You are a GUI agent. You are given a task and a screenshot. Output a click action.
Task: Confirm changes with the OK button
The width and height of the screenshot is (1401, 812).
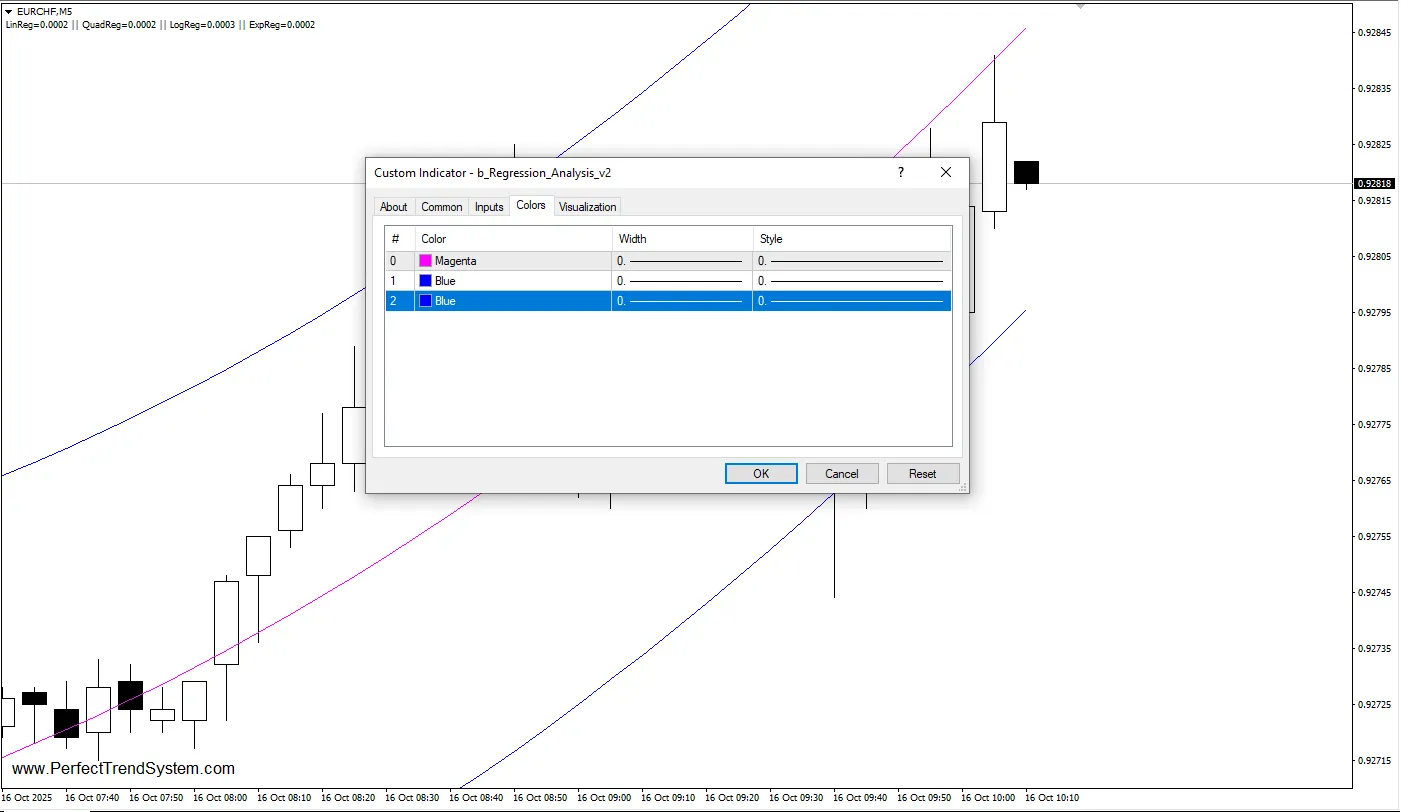coord(761,473)
